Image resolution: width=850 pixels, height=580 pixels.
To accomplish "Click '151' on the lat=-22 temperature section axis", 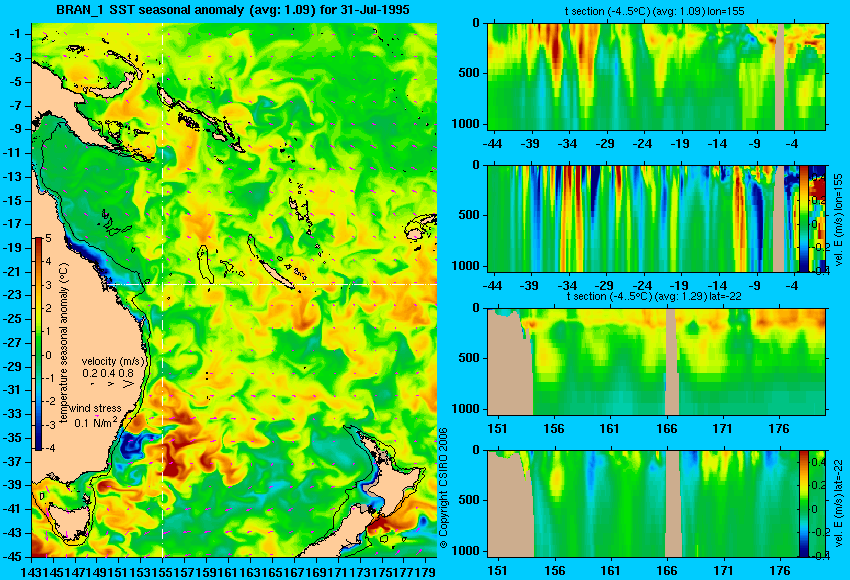I will pos(497,429).
